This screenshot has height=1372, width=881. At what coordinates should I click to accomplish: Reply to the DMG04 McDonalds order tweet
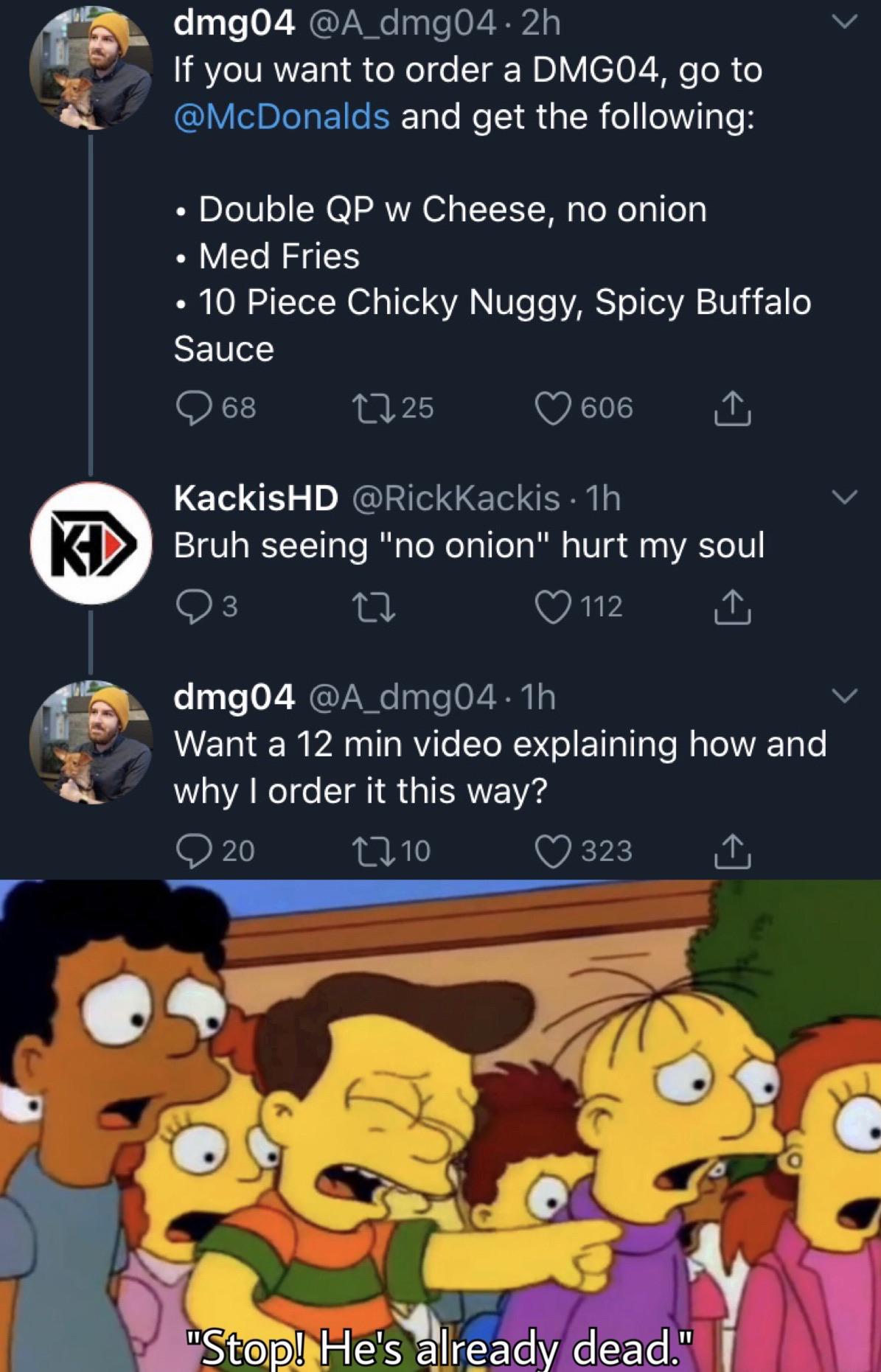tap(194, 408)
